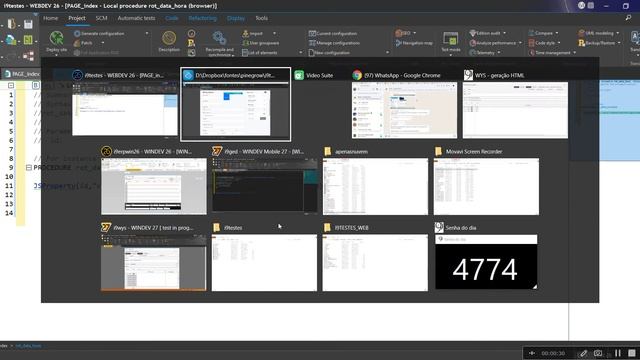Click the Edition audit icon
Screen dimensions: 640x360
pyautogui.click(x=473, y=33)
